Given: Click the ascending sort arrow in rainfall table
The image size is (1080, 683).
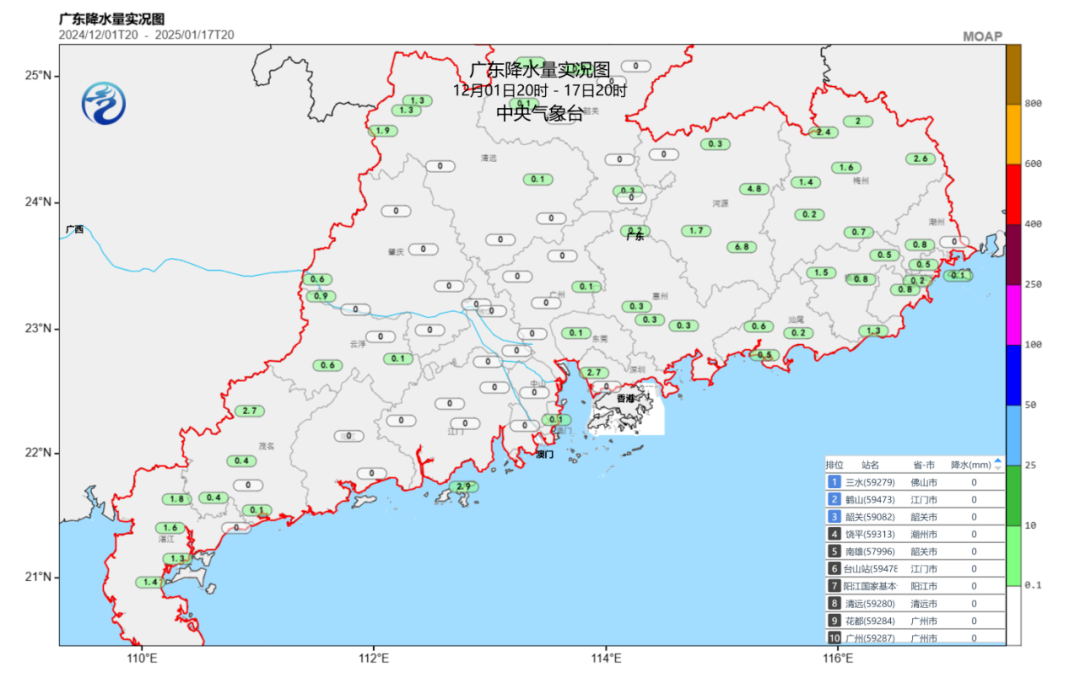Looking at the screenshot, I should 997,461.
